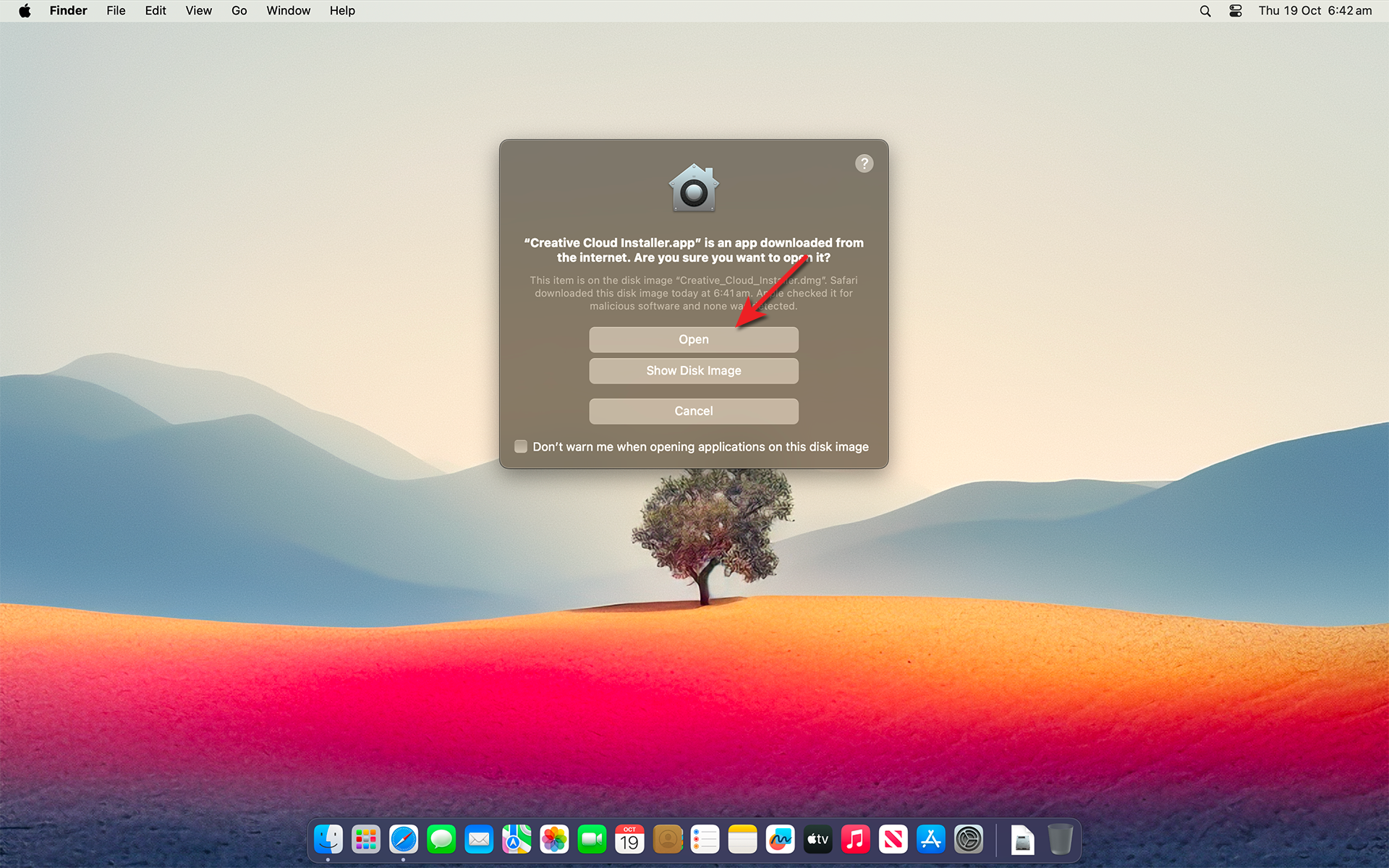Open News app in the Dock
This screenshot has width=1389, height=868.
(x=893, y=839)
